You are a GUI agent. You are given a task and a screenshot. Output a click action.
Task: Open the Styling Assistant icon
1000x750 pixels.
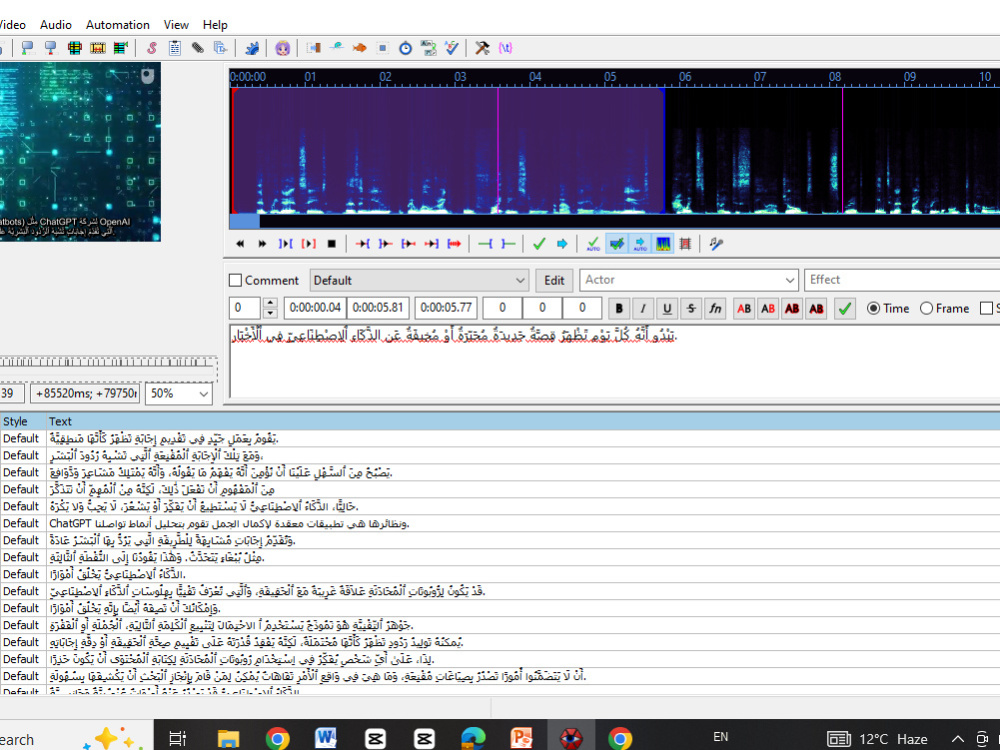coord(337,48)
